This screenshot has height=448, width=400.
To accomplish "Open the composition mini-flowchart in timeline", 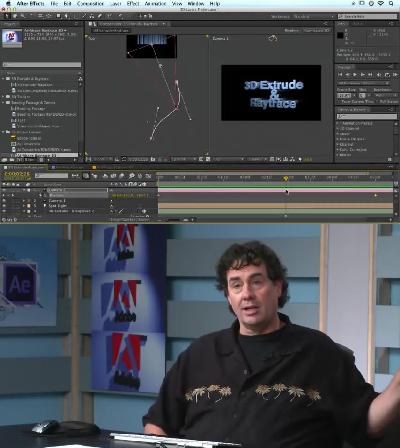I will pyautogui.click(x=75, y=176).
